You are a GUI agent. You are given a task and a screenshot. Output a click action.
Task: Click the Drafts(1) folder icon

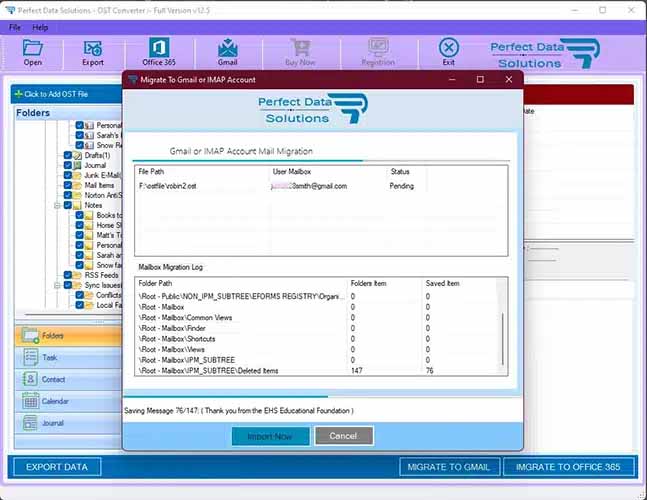(78, 156)
